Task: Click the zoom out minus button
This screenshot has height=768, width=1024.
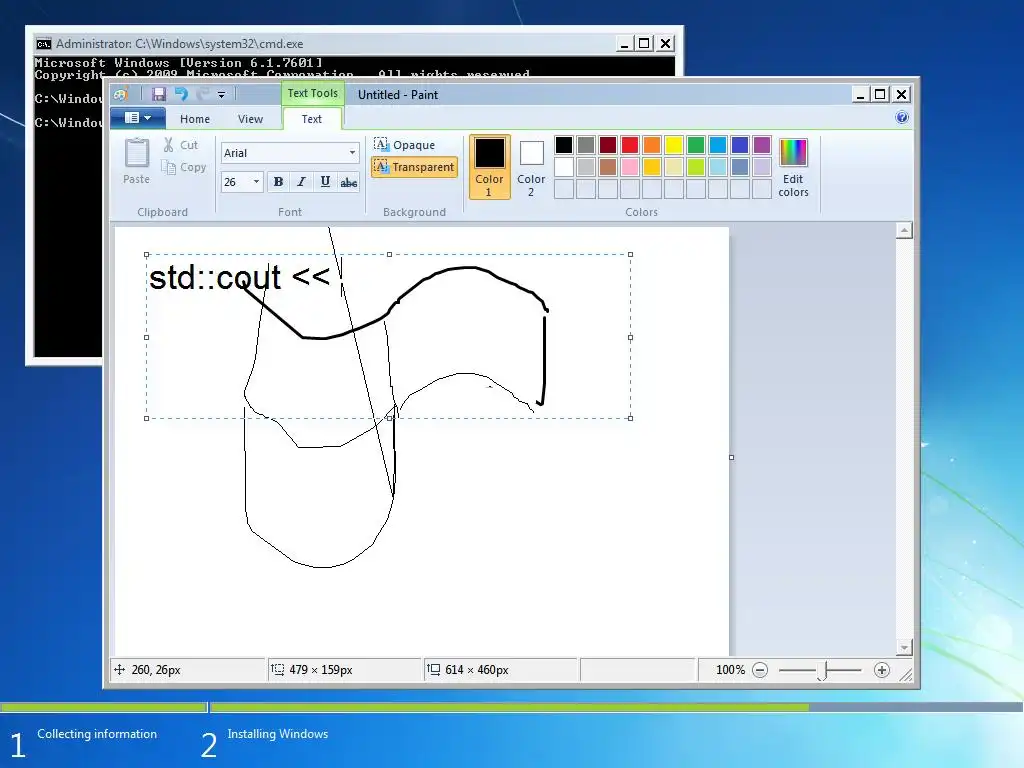Action: pos(760,670)
